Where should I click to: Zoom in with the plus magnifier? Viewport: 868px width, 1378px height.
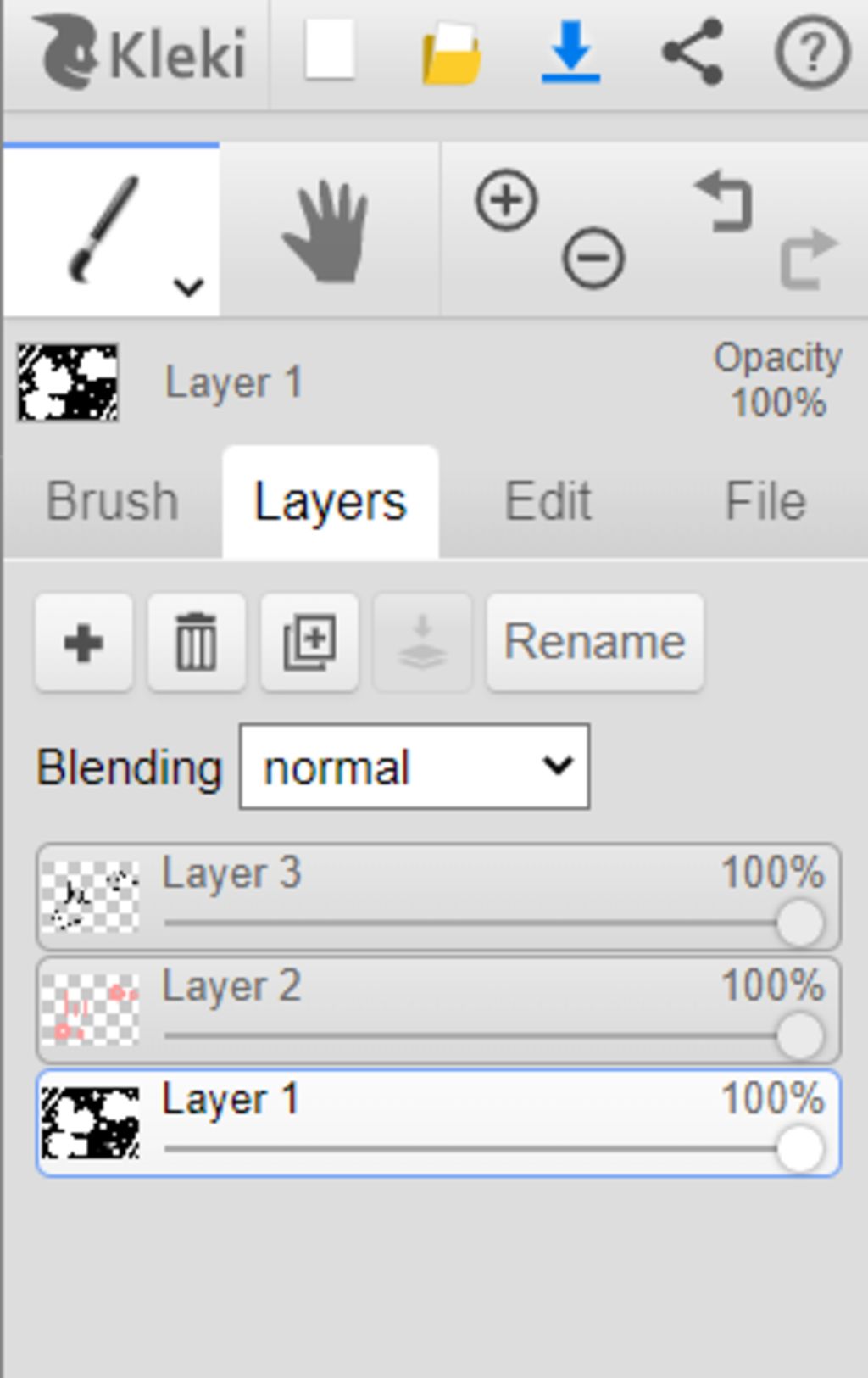(506, 201)
